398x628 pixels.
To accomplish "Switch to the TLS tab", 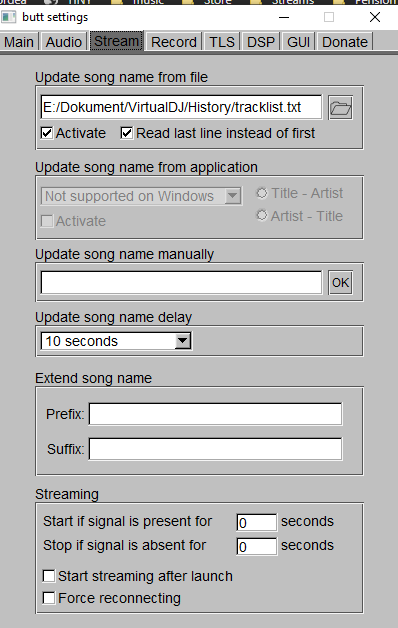I will pyautogui.click(x=222, y=42).
